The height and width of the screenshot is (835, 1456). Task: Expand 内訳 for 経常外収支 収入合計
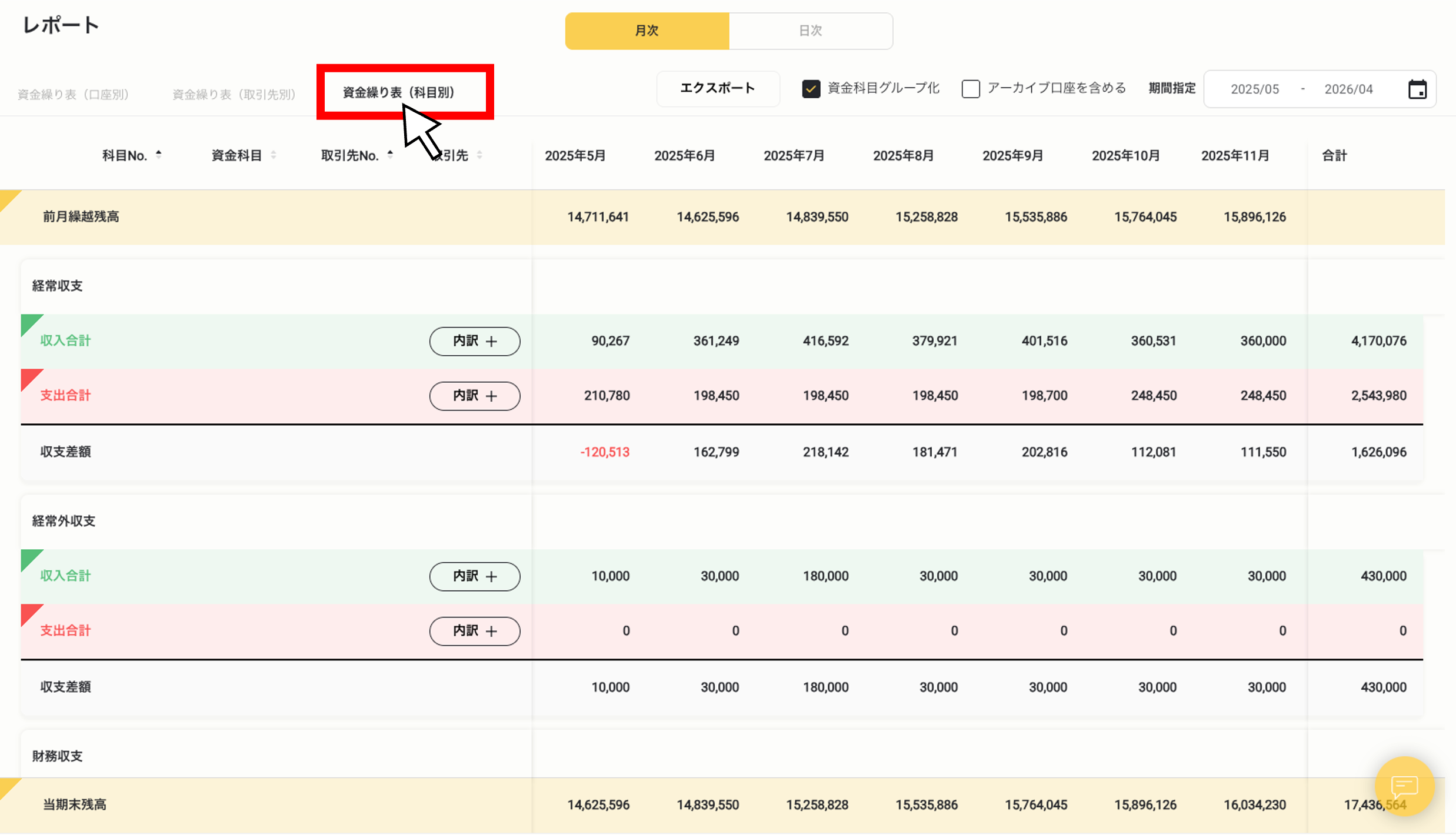(x=474, y=576)
